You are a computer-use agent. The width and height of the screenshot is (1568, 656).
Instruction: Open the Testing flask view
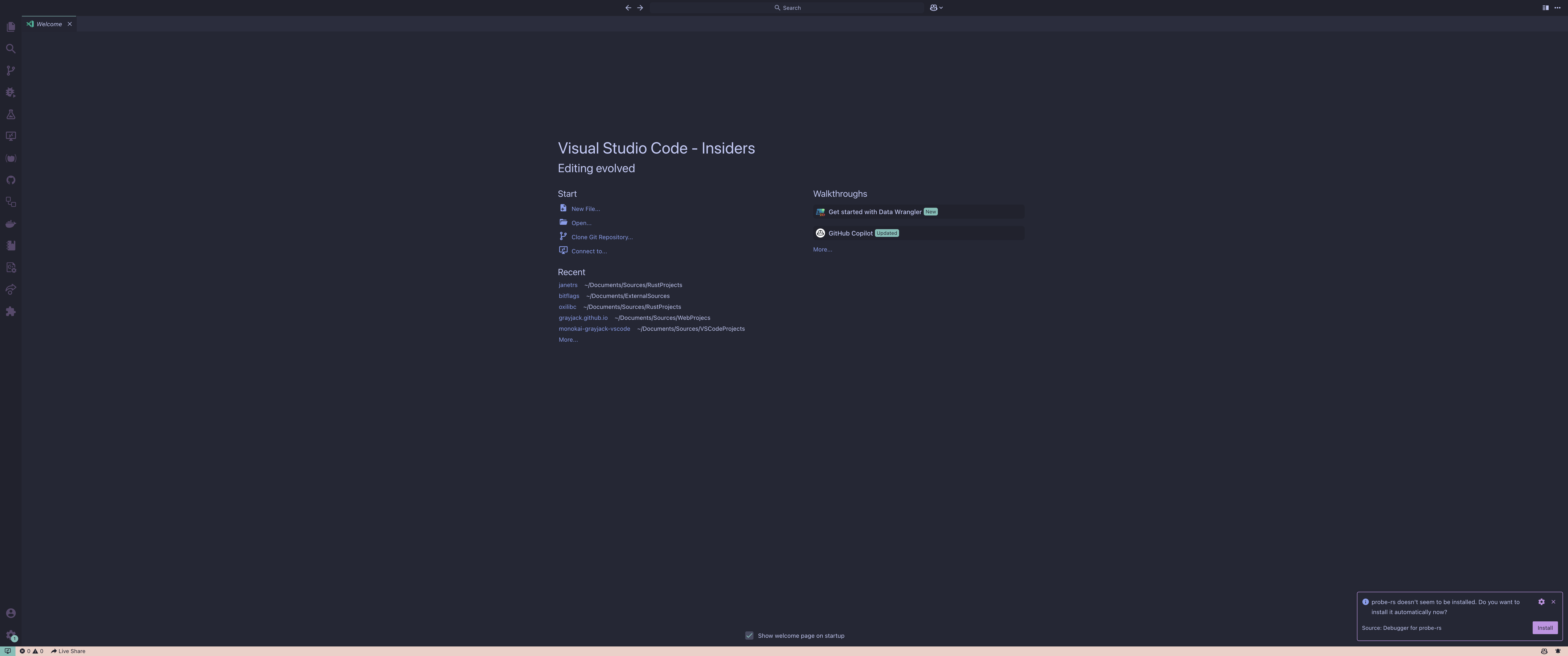coord(10,114)
